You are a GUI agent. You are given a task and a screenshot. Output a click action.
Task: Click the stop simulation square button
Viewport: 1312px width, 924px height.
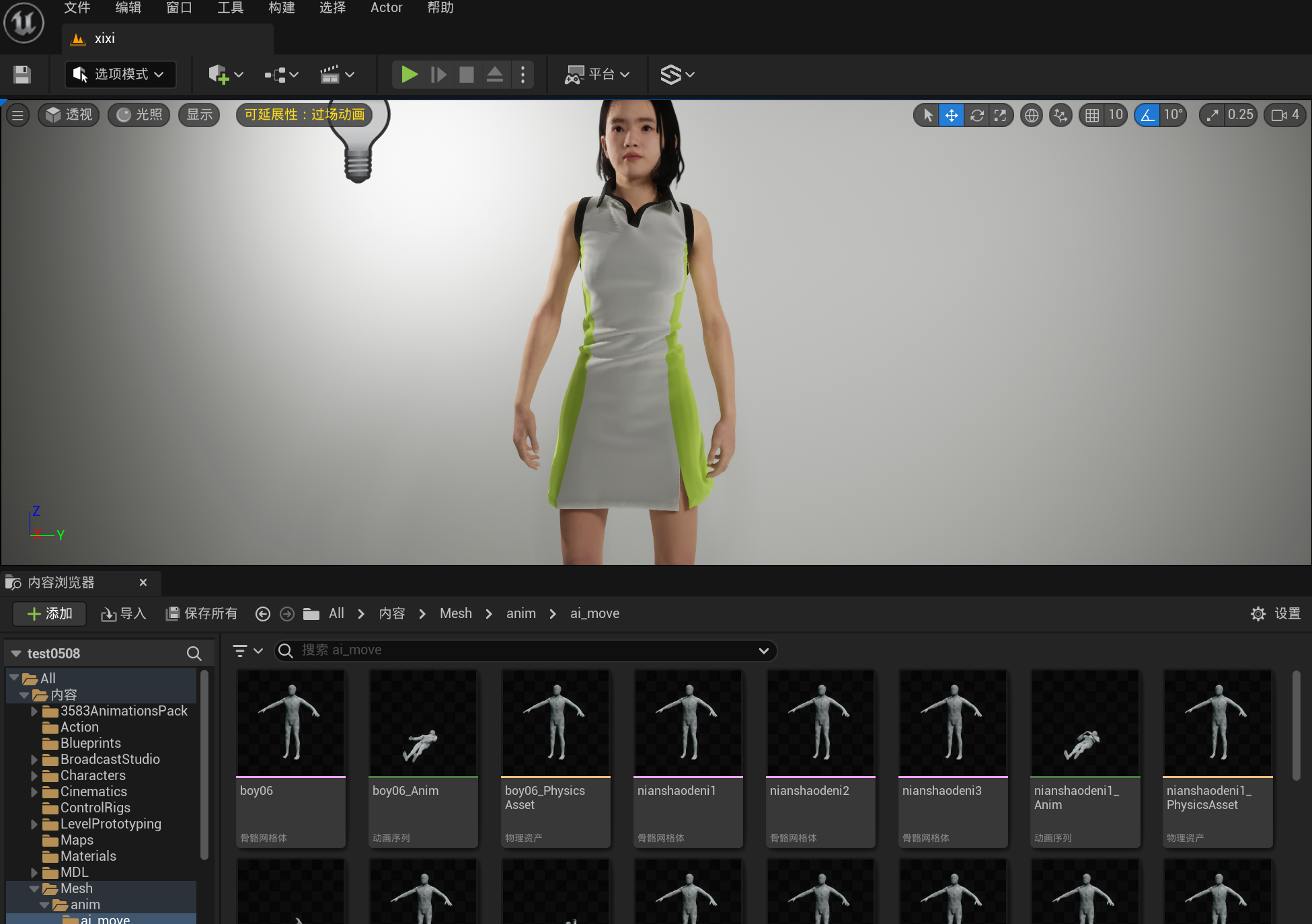click(x=466, y=74)
